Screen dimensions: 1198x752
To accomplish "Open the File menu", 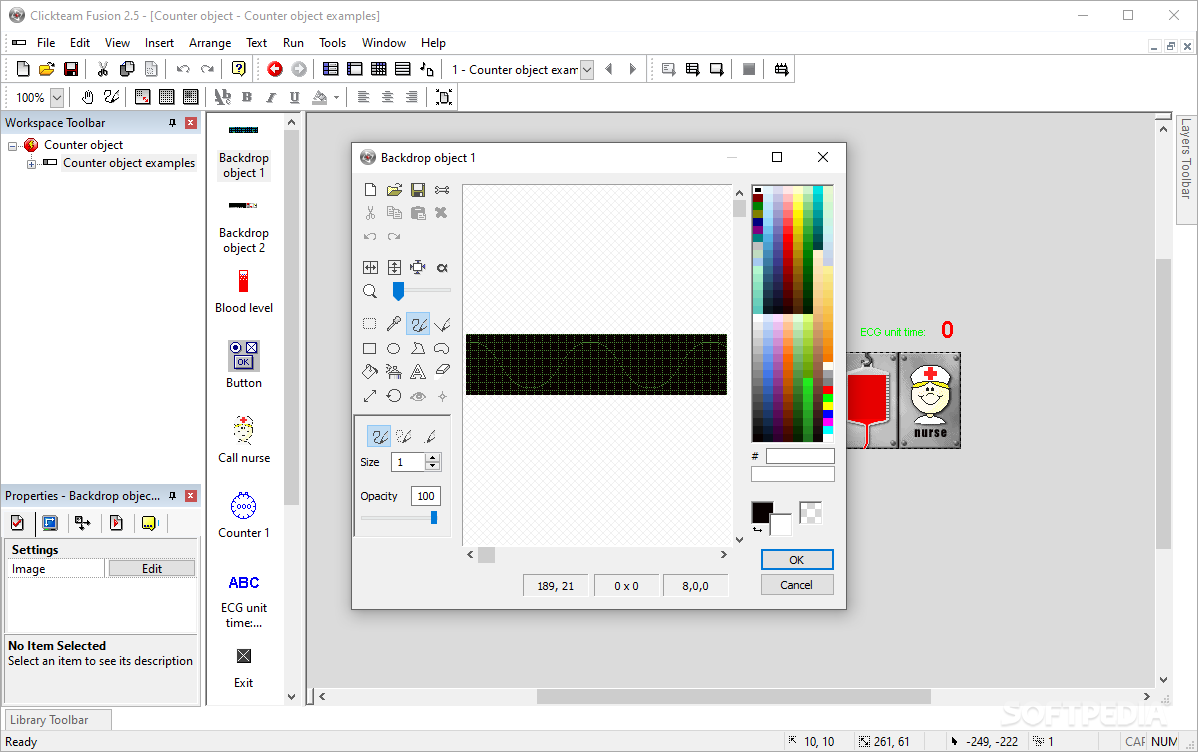I will click(46, 43).
